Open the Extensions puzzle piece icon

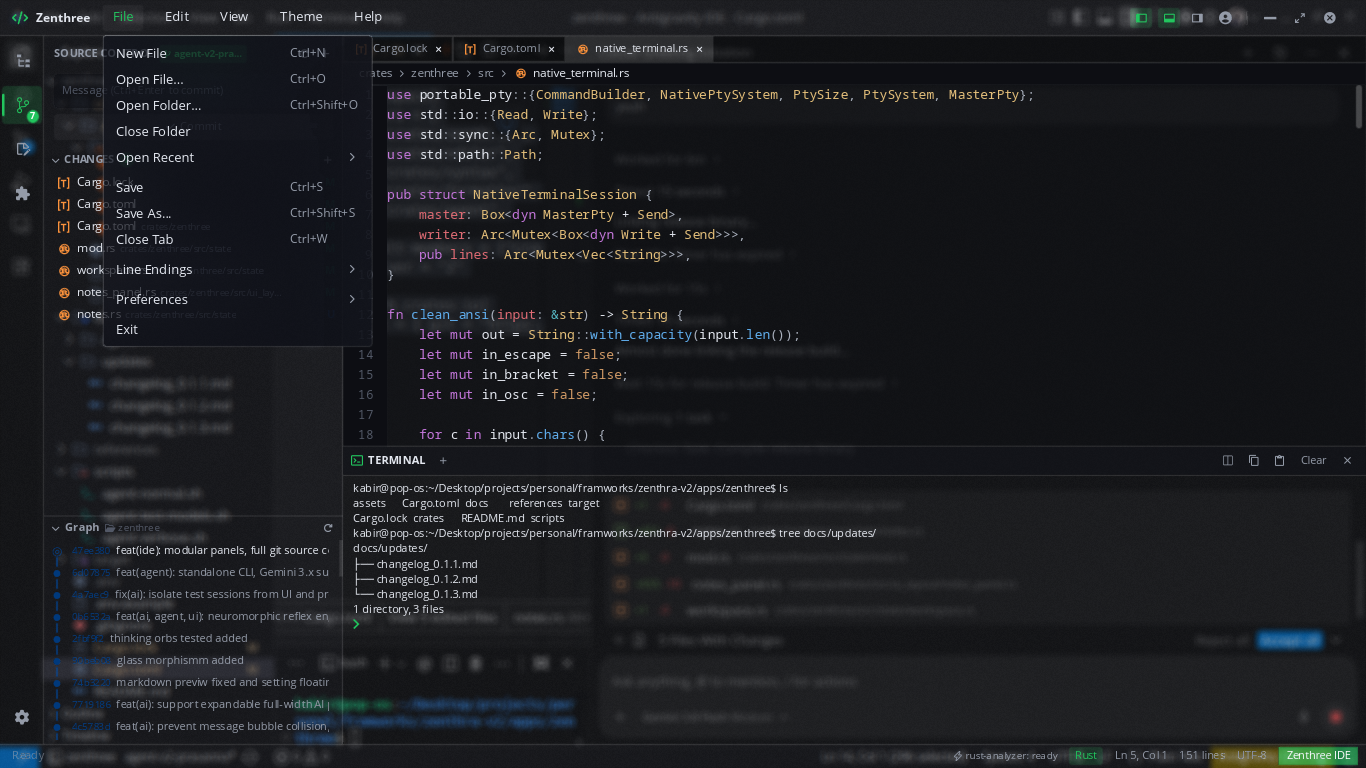pos(22,193)
